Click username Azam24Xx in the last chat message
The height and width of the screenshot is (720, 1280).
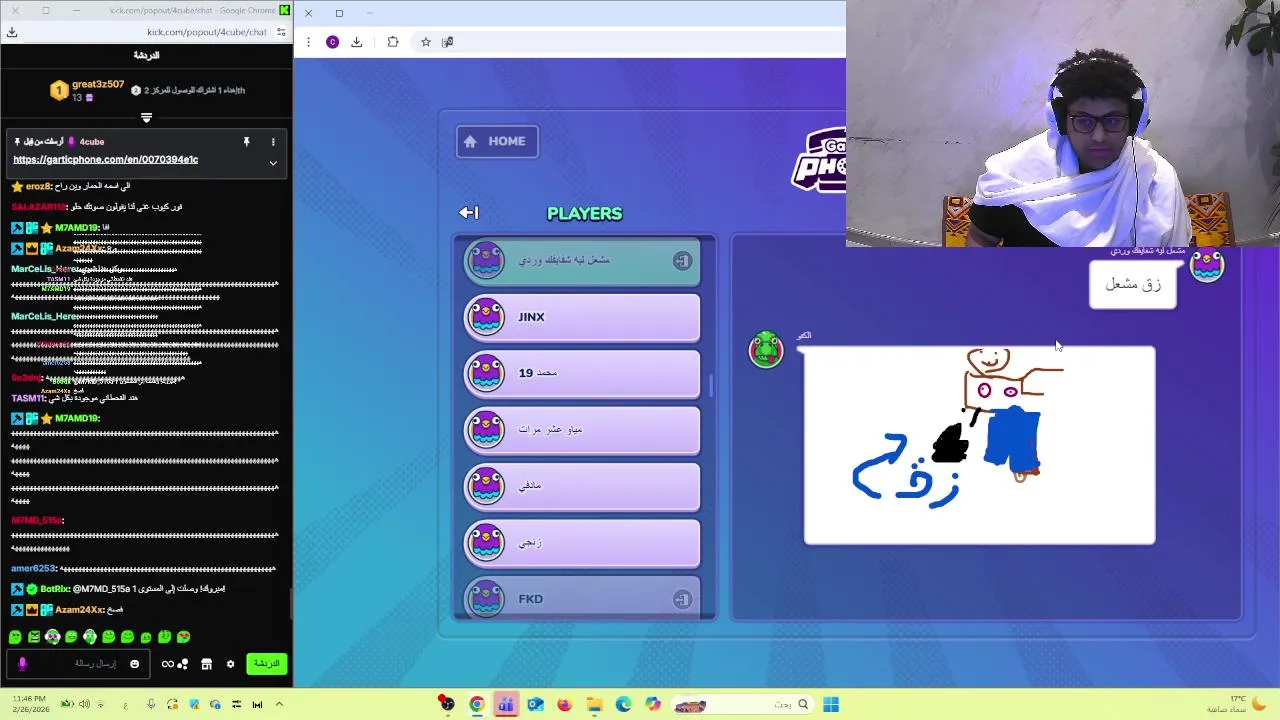point(79,610)
